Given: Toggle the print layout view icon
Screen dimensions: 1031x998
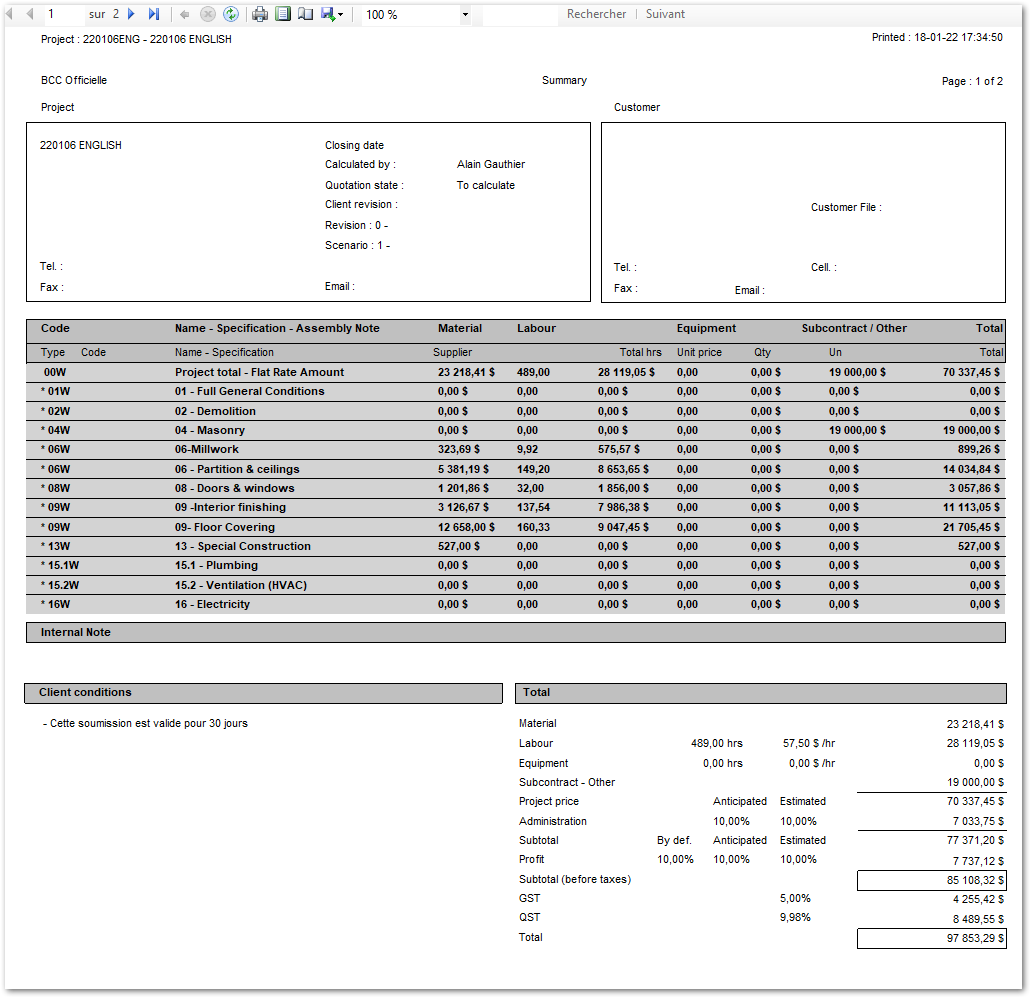Looking at the screenshot, I should click(x=283, y=14).
